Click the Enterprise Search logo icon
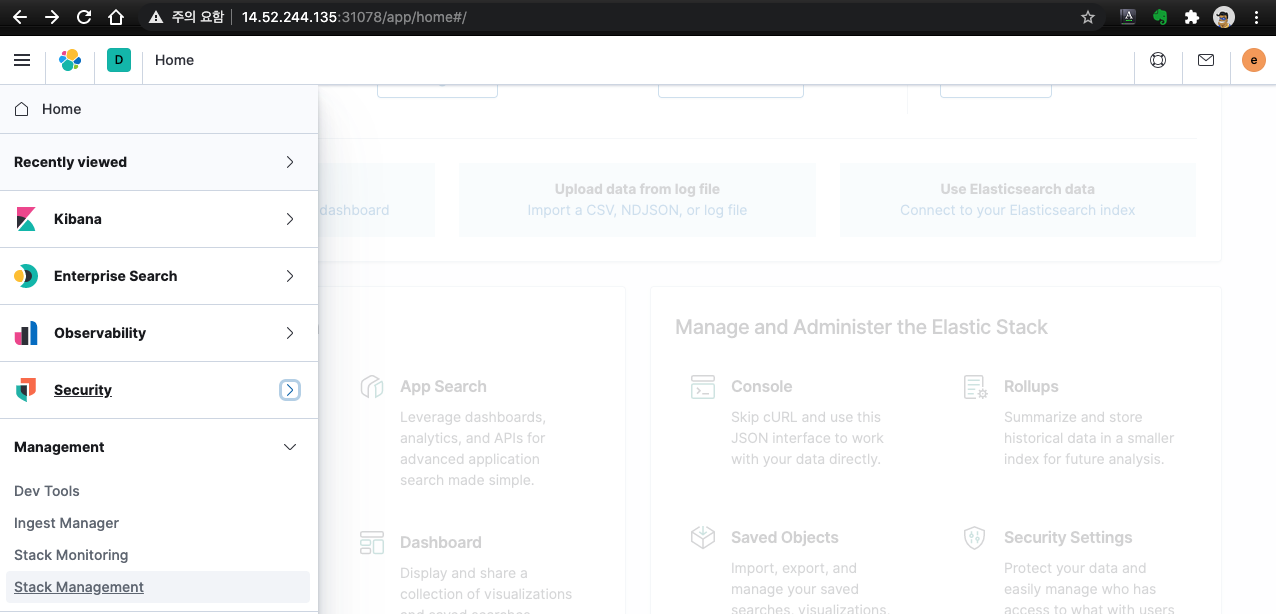 26,276
